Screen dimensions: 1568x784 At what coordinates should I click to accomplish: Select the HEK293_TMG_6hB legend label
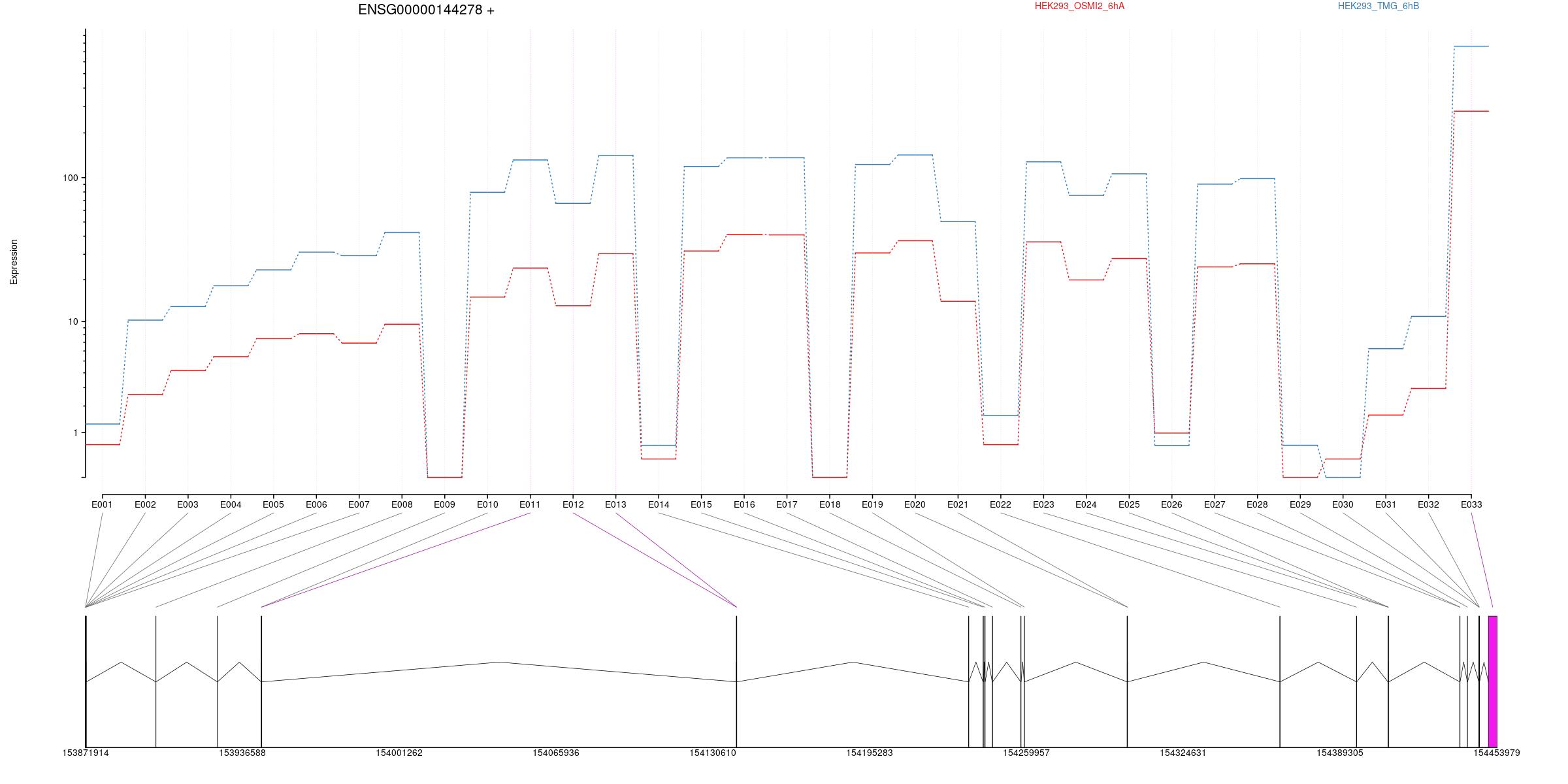[1379, 6]
